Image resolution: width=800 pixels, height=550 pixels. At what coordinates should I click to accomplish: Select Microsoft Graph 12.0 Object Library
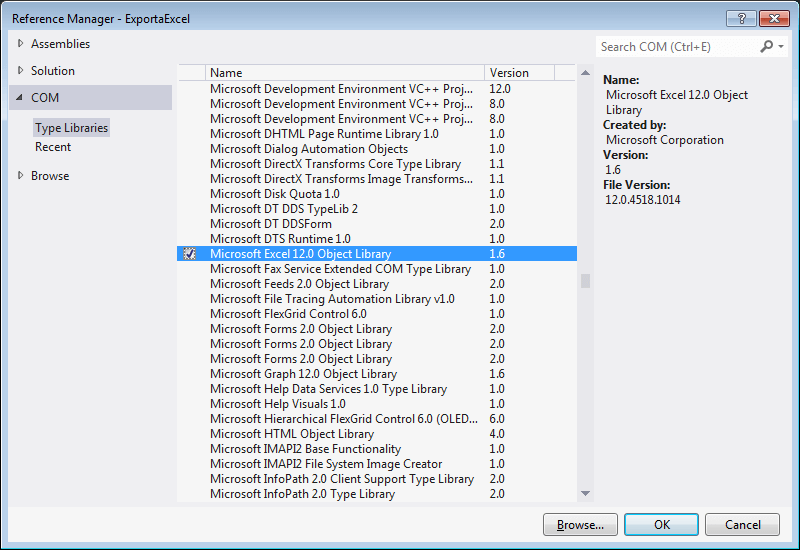pos(377,374)
